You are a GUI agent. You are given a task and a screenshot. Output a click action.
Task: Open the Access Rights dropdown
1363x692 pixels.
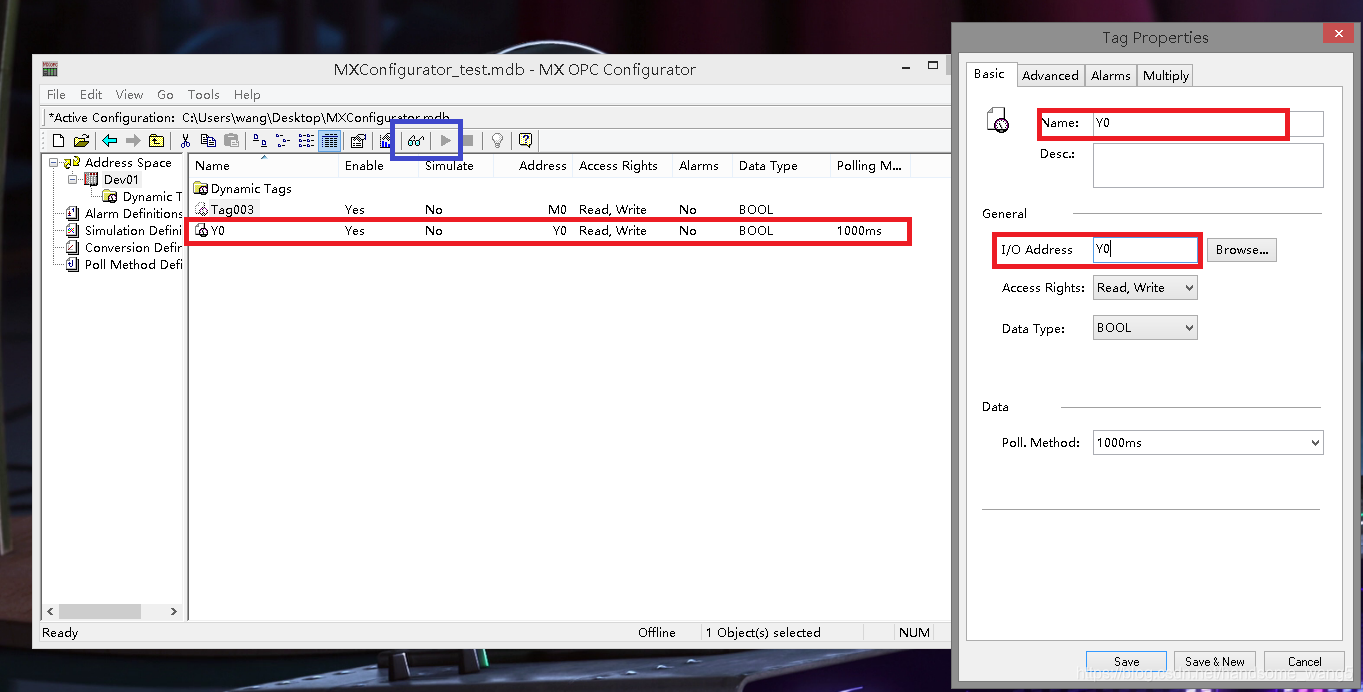click(x=1145, y=288)
